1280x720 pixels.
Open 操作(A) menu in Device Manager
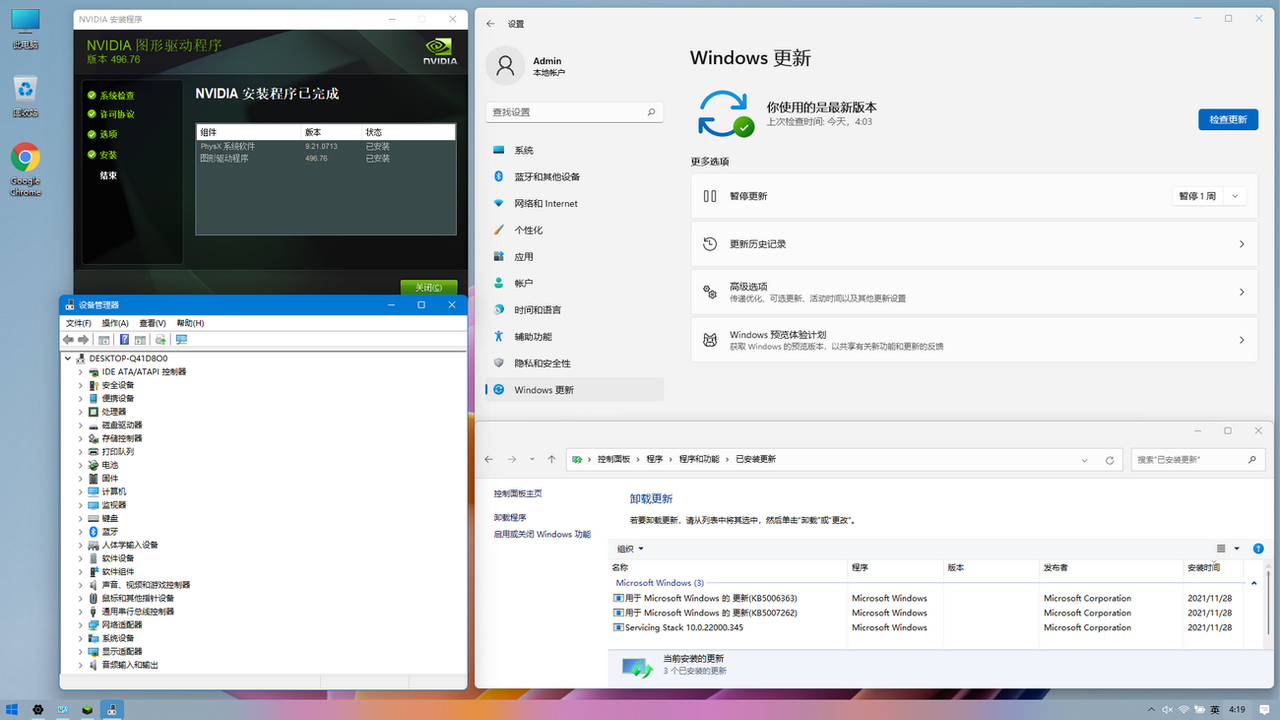point(115,323)
